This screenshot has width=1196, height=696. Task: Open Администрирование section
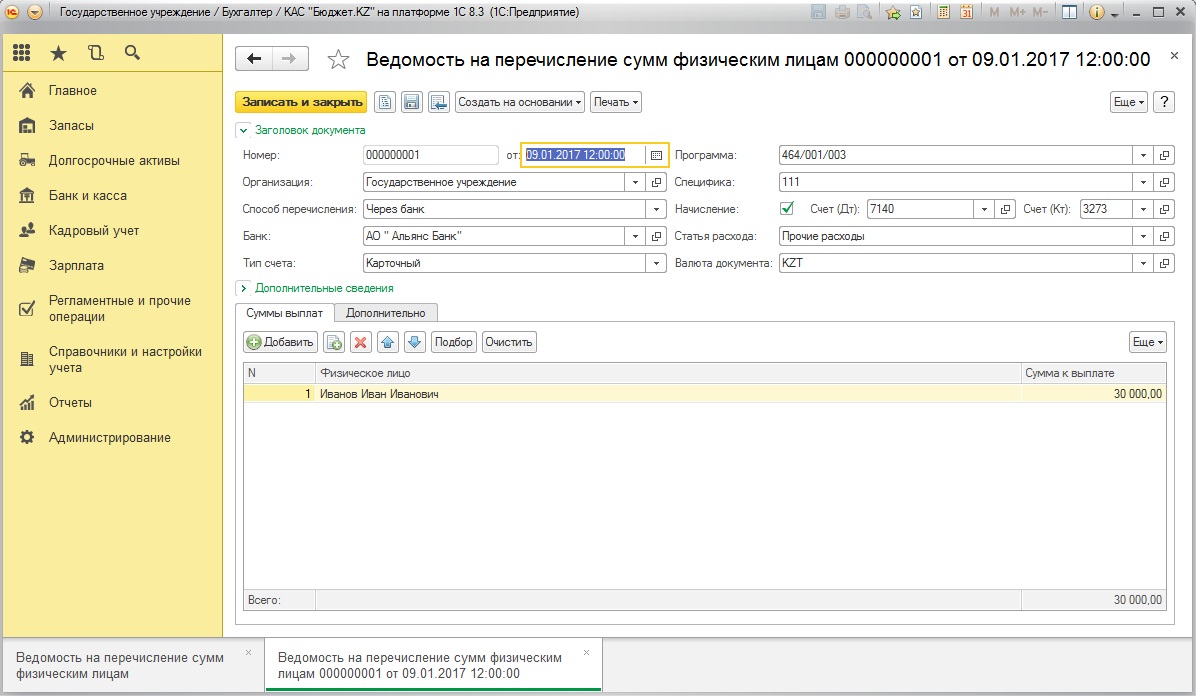click(x=109, y=438)
